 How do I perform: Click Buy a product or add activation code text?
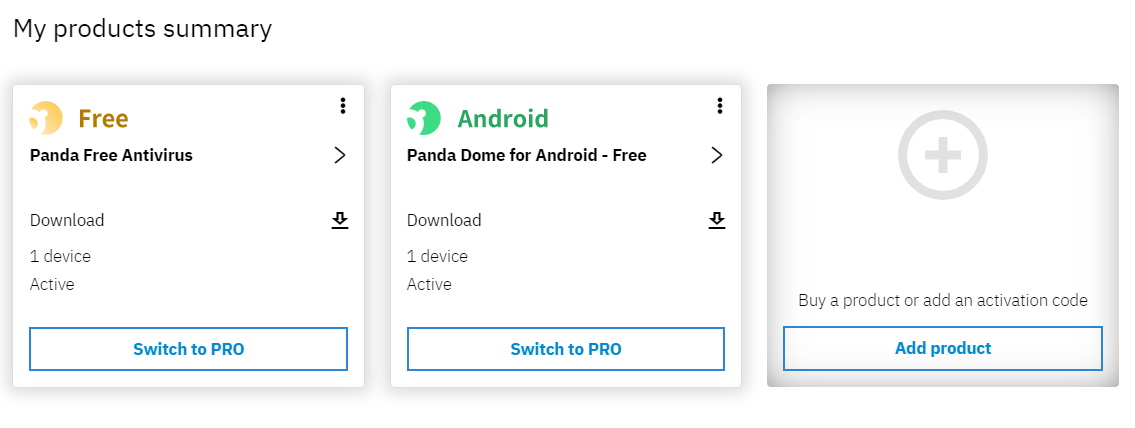click(942, 300)
